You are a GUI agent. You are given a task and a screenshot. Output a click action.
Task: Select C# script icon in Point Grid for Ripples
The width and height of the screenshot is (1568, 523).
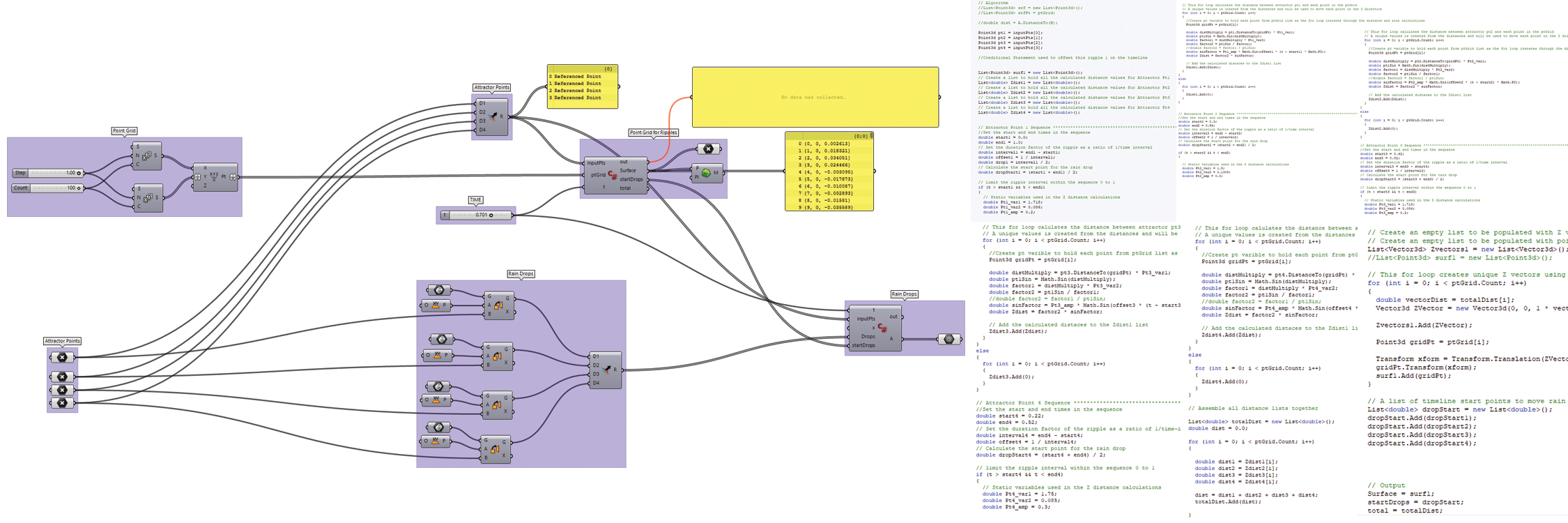coord(612,175)
